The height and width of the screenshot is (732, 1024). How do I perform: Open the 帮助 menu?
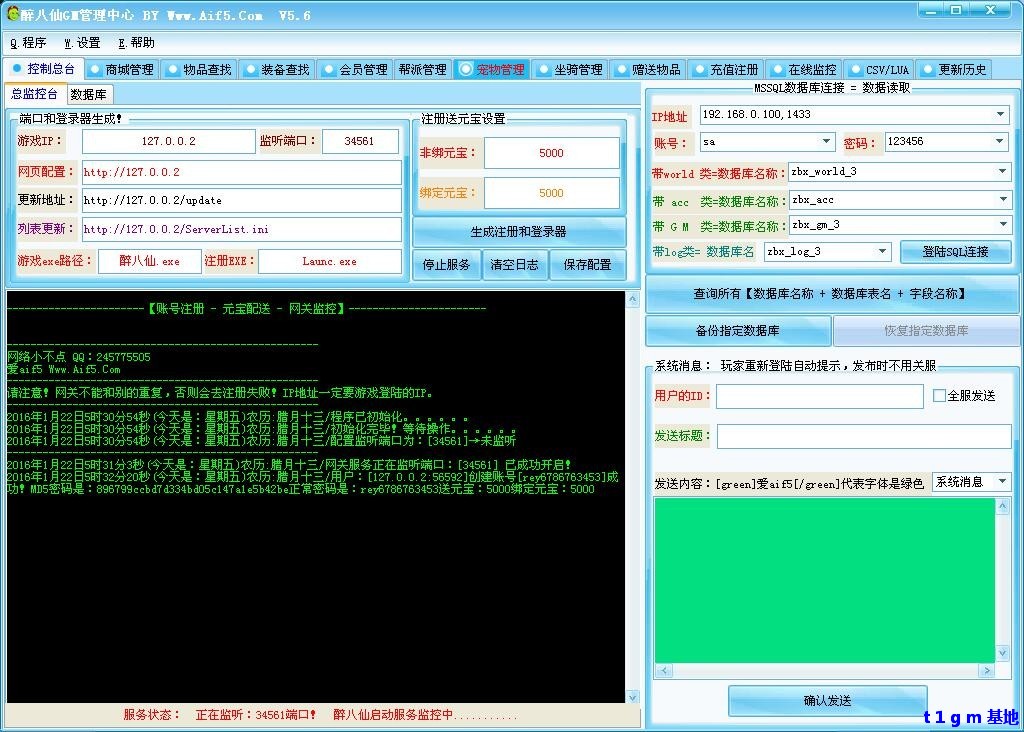pos(136,43)
